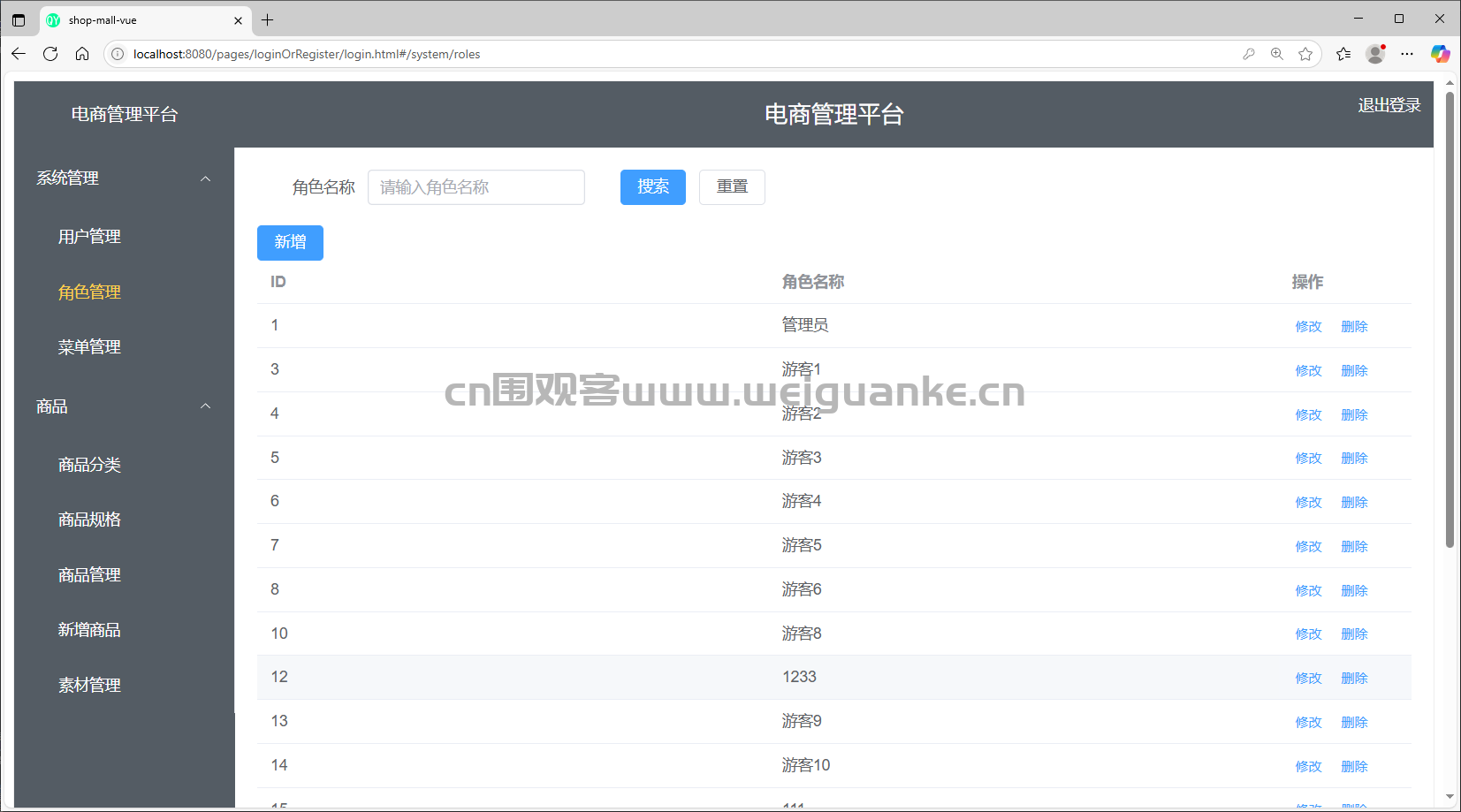The height and width of the screenshot is (812, 1461).
Task: Open the browser home page
Action: pyautogui.click(x=82, y=54)
